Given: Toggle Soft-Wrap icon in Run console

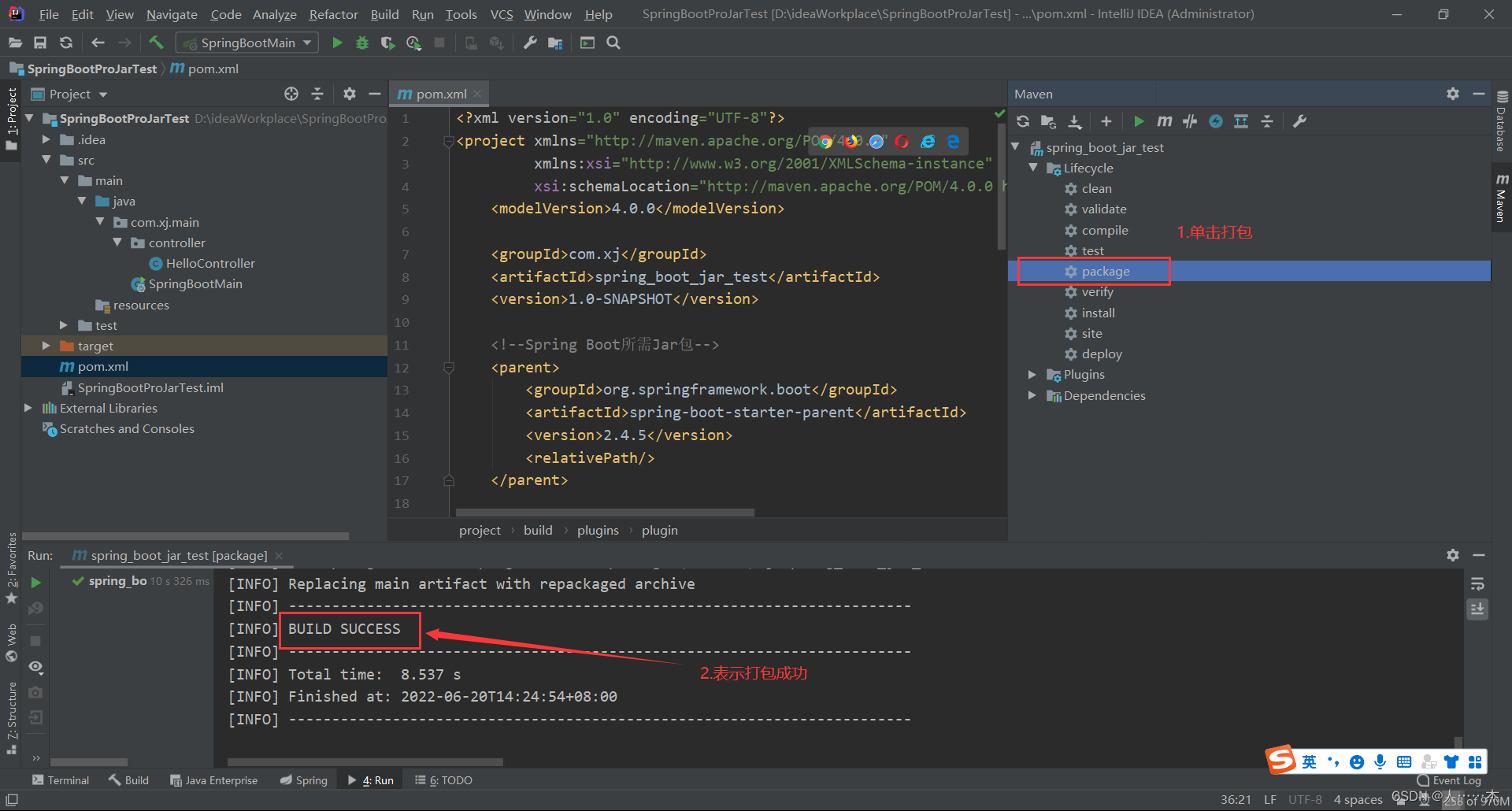Looking at the screenshot, I should coord(1477,583).
